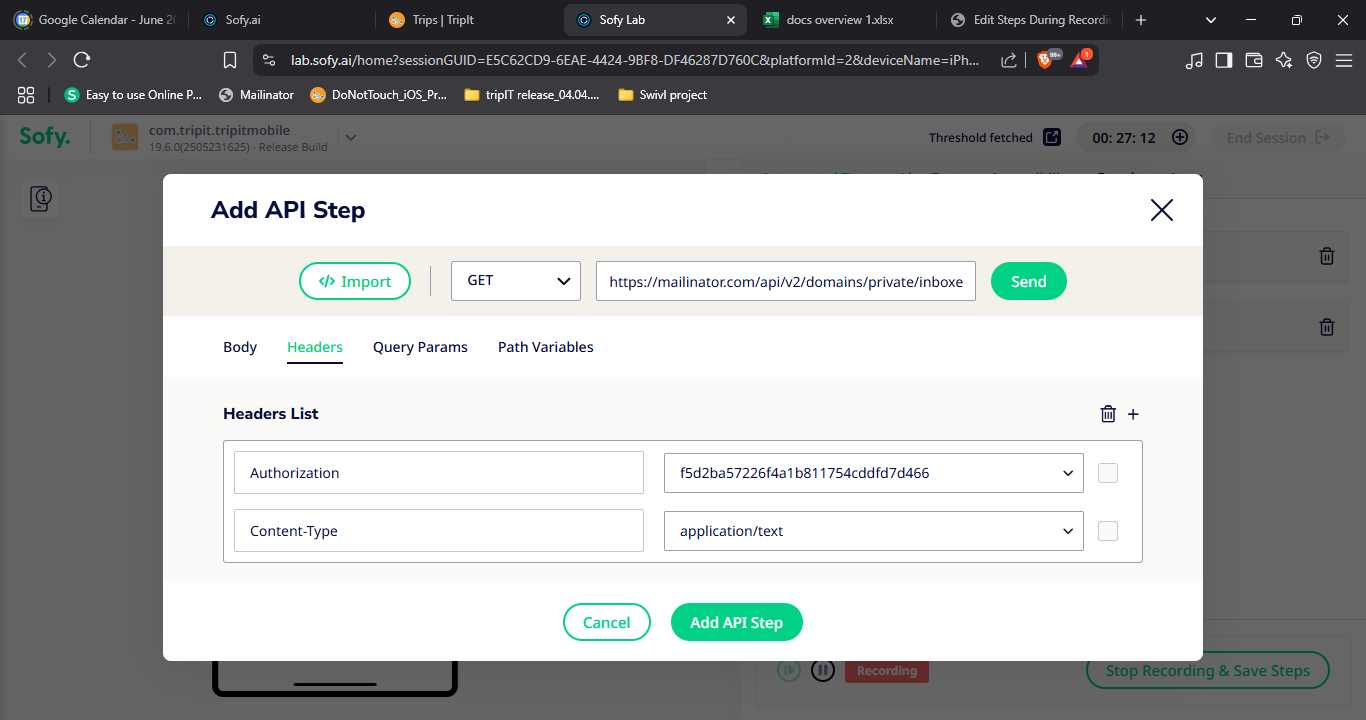Open Brave Wallet icon
Image resolution: width=1366 pixels, height=720 pixels.
point(1254,60)
